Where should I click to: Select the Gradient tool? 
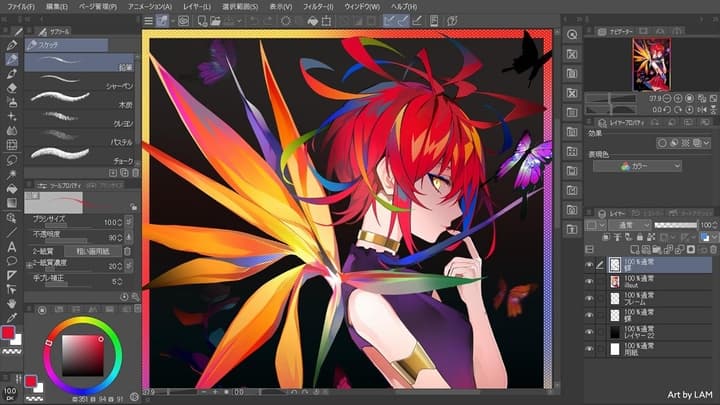(12, 202)
